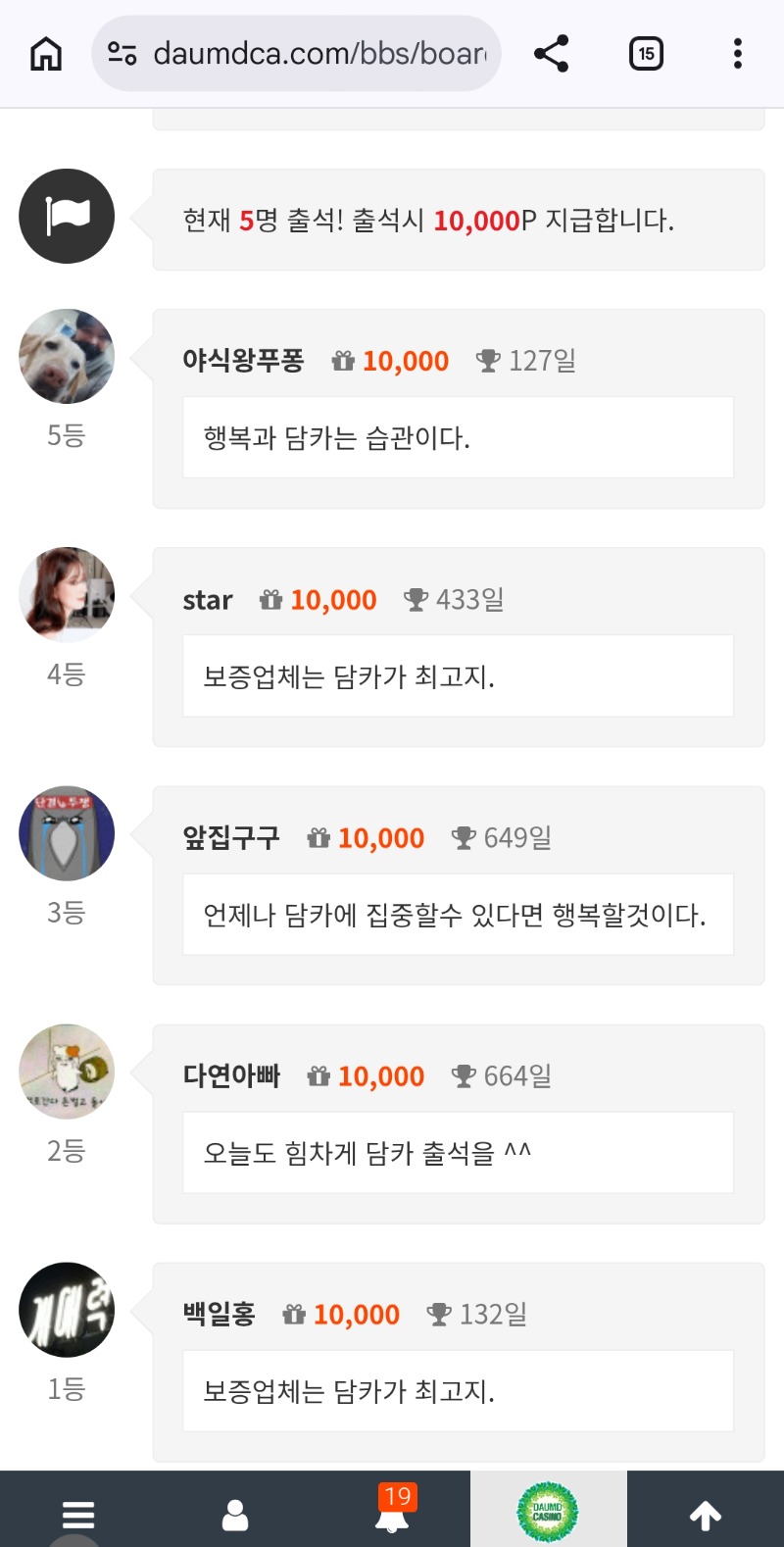Open 야식왕푸퐁 user profile name
784x1547 pixels.
coord(243,361)
